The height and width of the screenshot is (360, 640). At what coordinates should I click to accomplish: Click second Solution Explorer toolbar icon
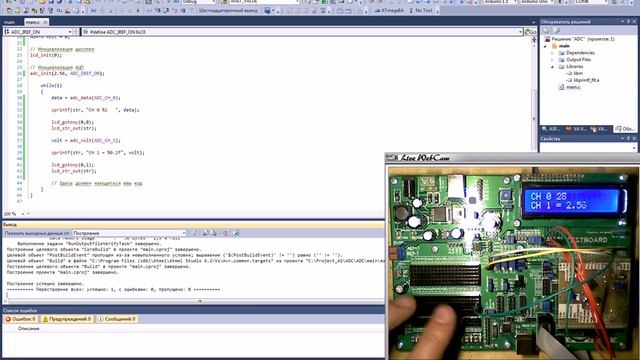click(556, 31)
